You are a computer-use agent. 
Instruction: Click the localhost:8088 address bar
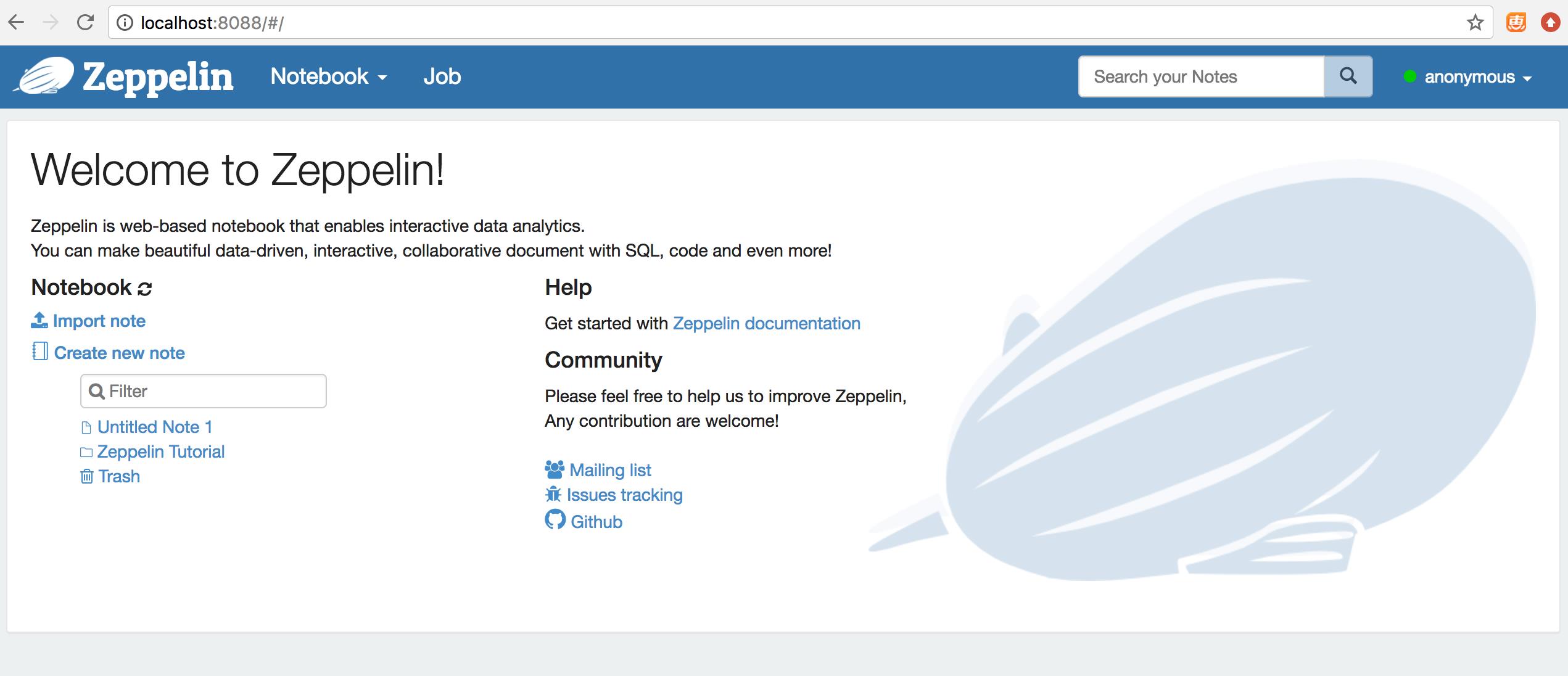coord(800,23)
